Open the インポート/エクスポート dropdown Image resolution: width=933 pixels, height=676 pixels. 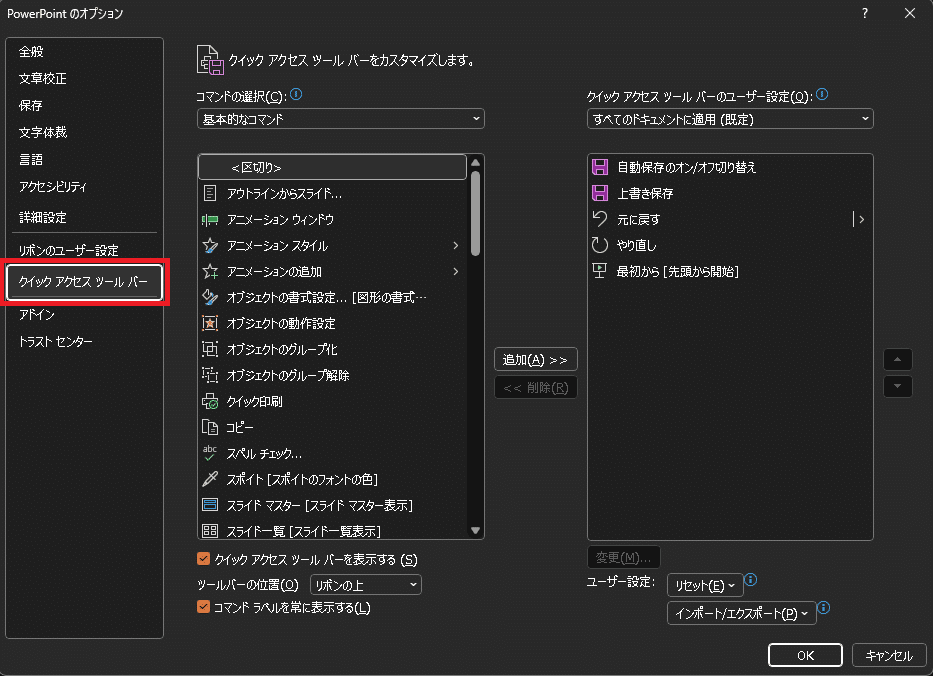point(741,613)
